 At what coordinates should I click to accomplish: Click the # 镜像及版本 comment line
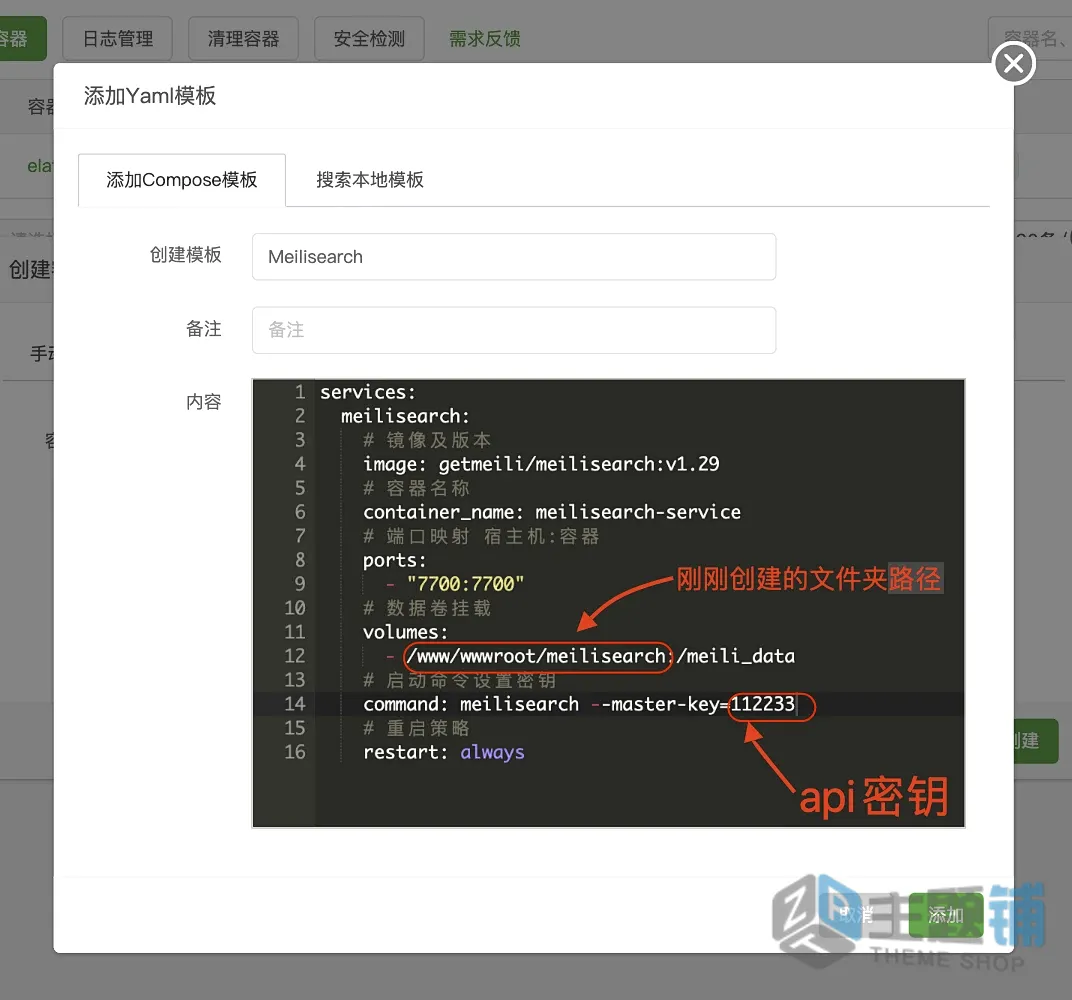tap(427, 440)
